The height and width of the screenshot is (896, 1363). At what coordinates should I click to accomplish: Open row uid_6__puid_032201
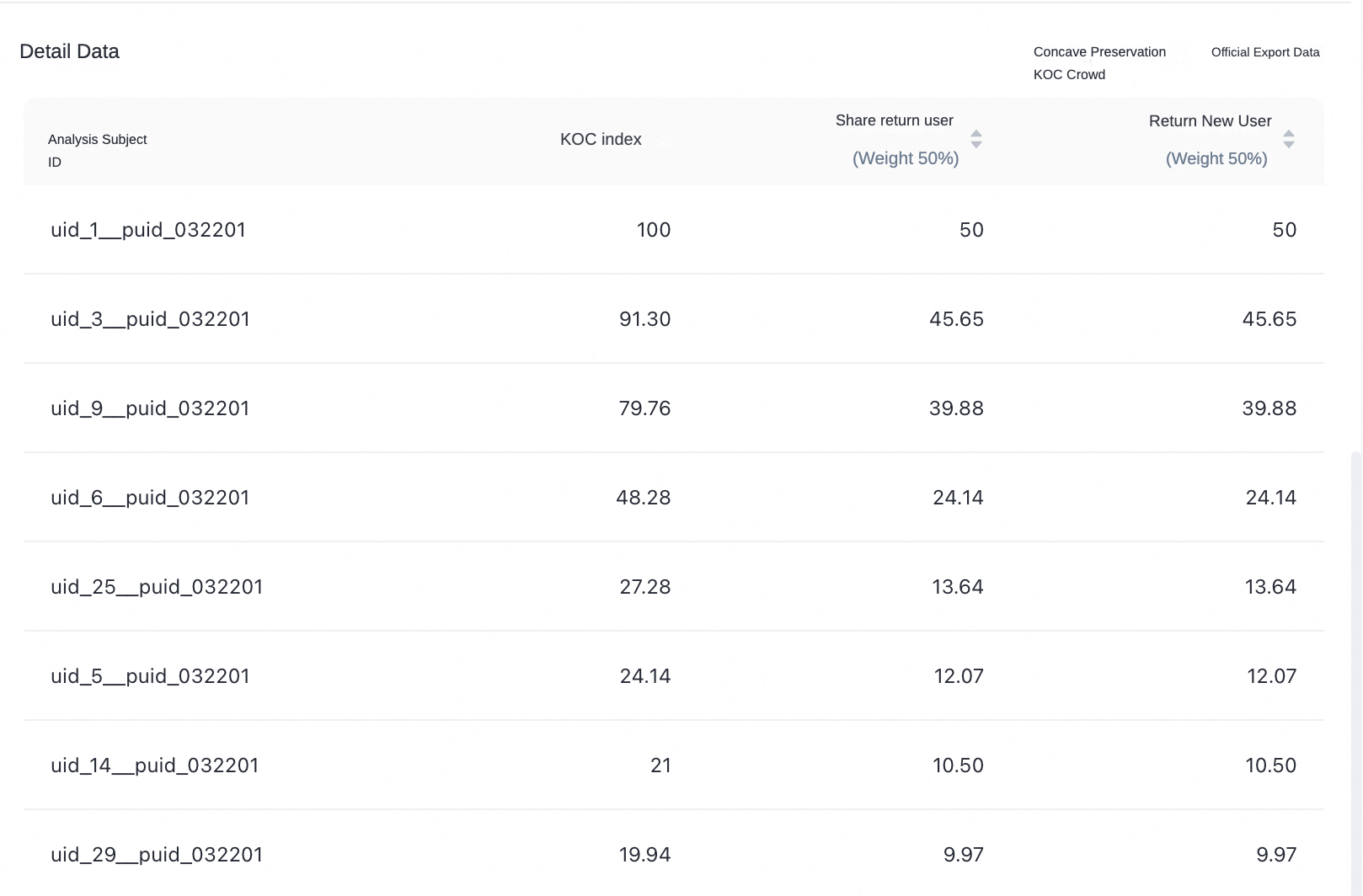tap(674, 497)
